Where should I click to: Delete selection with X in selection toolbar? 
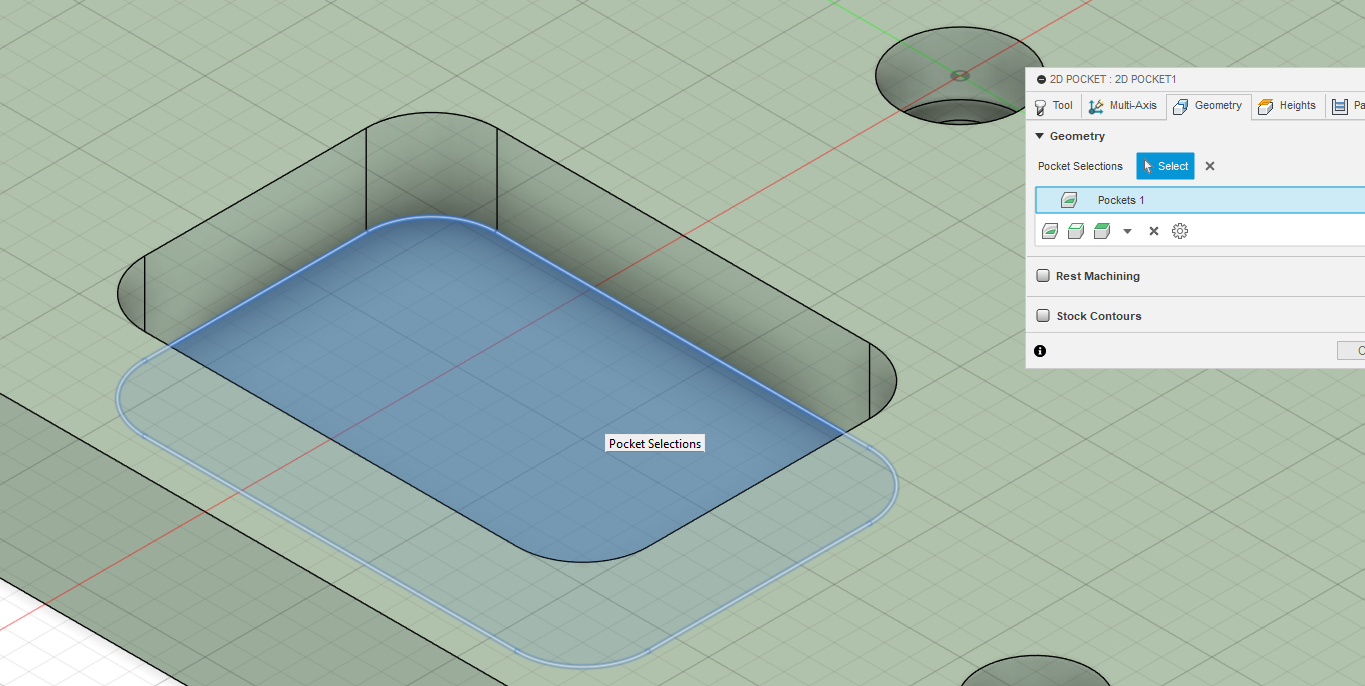pyautogui.click(x=1153, y=231)
